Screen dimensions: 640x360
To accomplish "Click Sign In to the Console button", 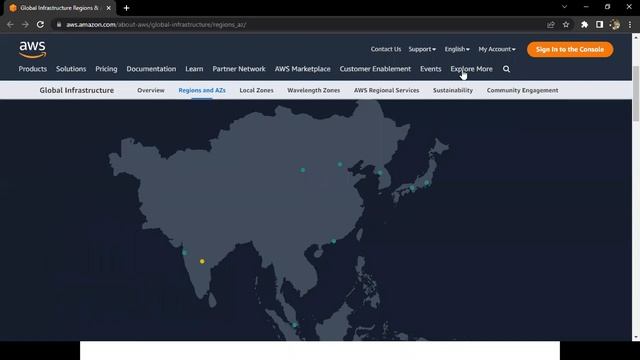I will 570,49.
